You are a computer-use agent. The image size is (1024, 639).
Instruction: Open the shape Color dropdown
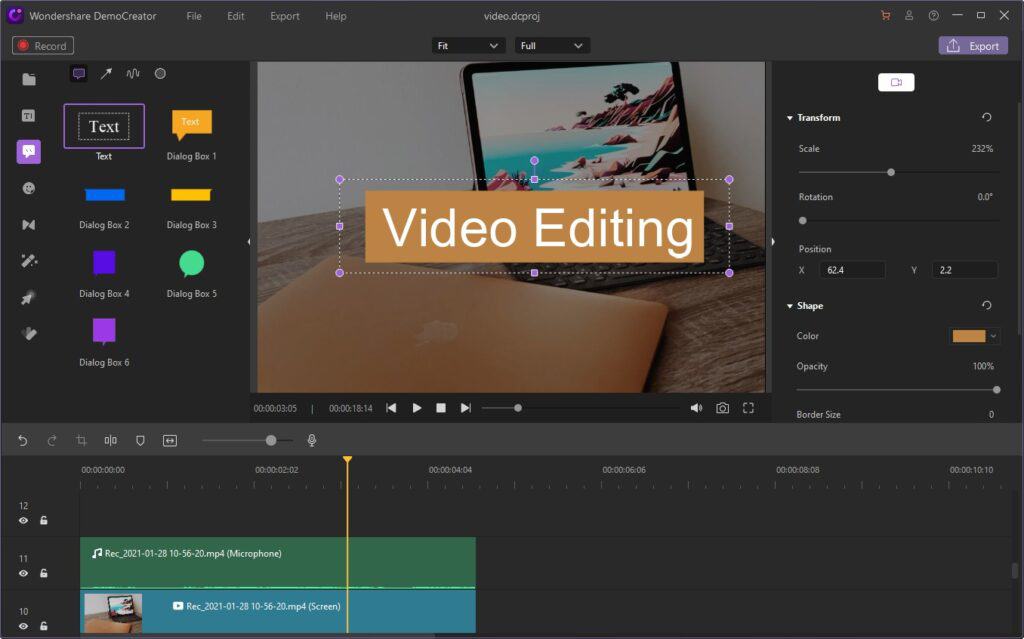point(974,336)
